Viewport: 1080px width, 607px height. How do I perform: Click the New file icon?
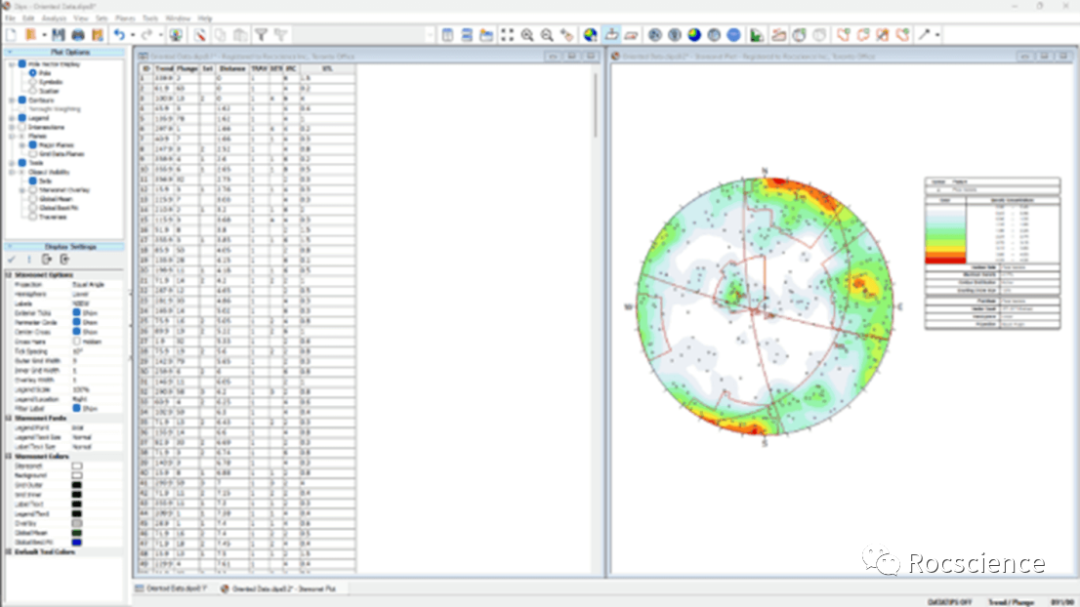point(12,35)
